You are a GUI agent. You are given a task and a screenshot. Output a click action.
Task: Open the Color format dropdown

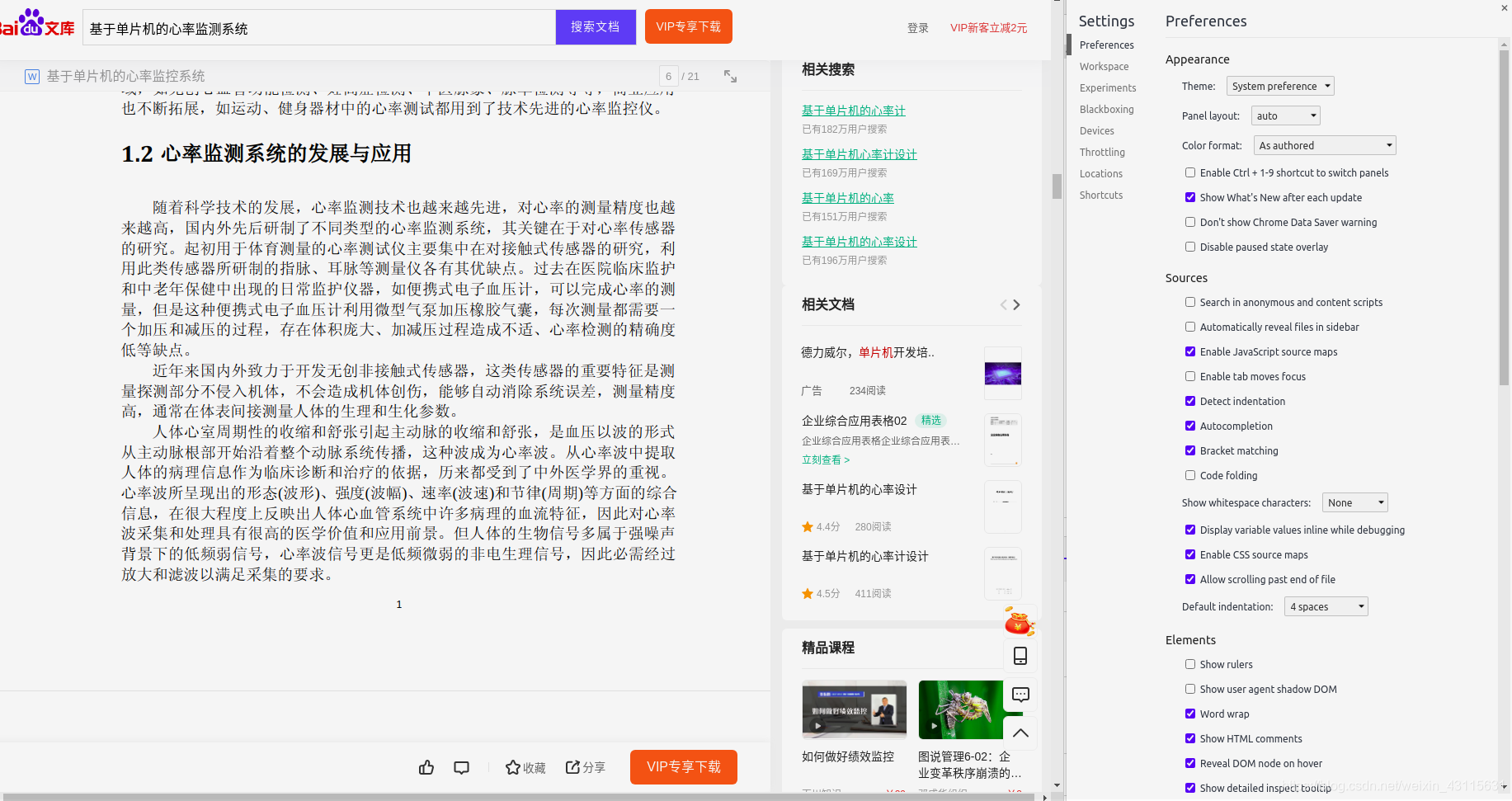point(1325,145)
